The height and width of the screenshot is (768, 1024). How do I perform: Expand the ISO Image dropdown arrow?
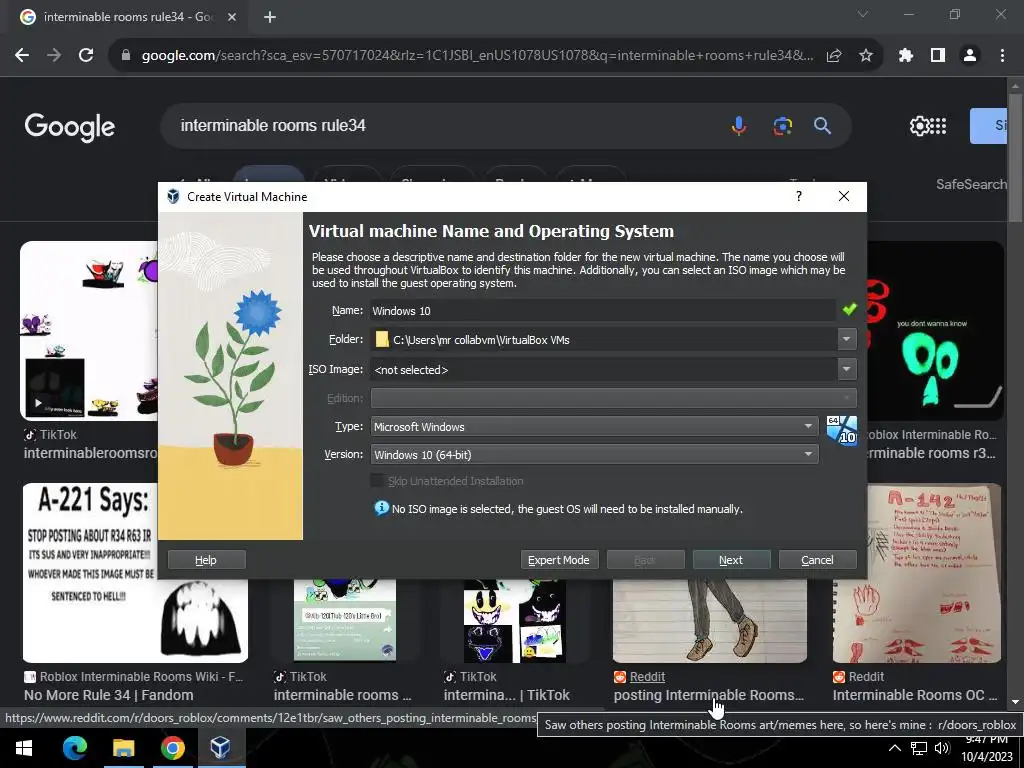(846, 369)
